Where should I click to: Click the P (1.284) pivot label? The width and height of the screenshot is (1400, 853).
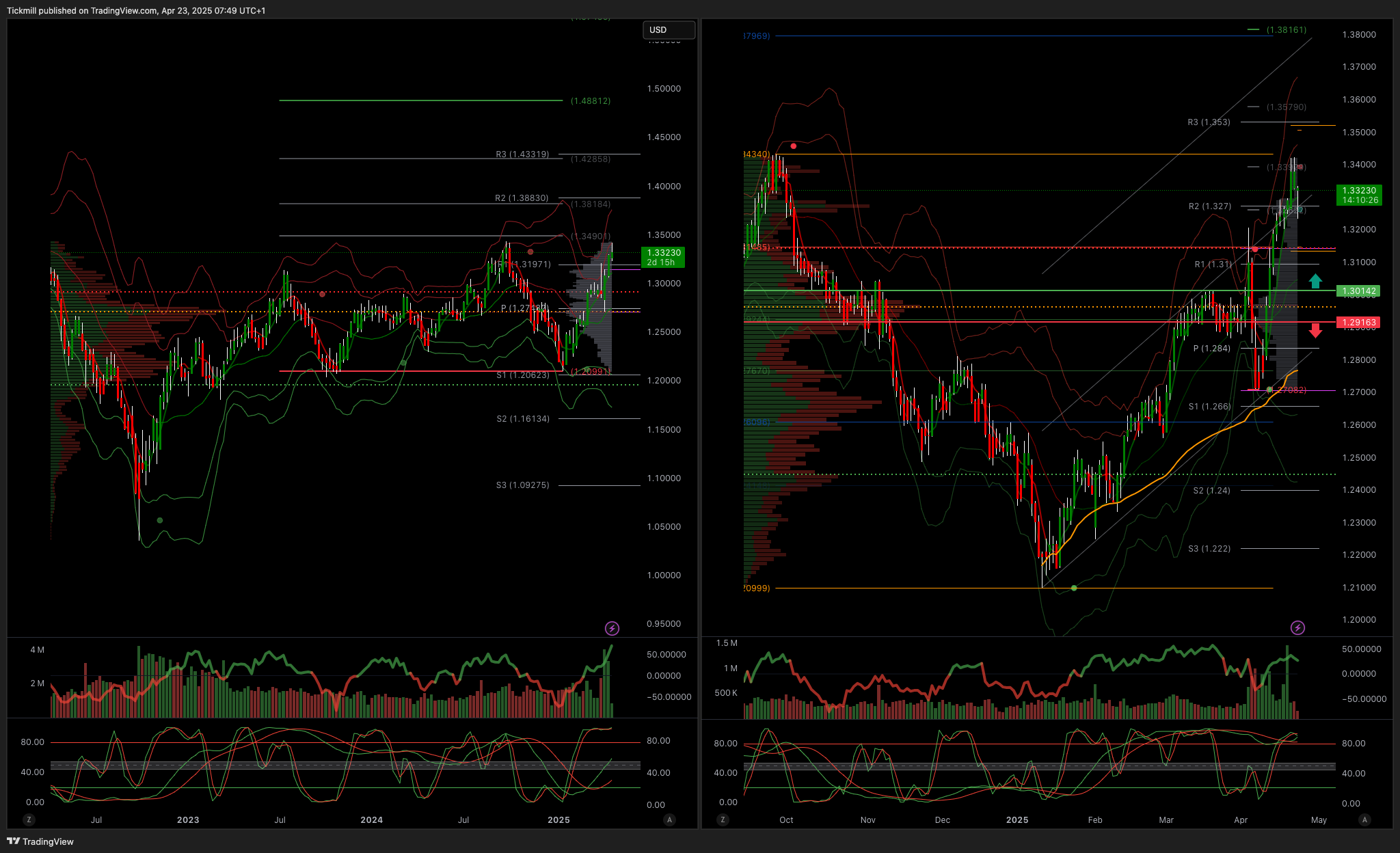click(1212, 349)
